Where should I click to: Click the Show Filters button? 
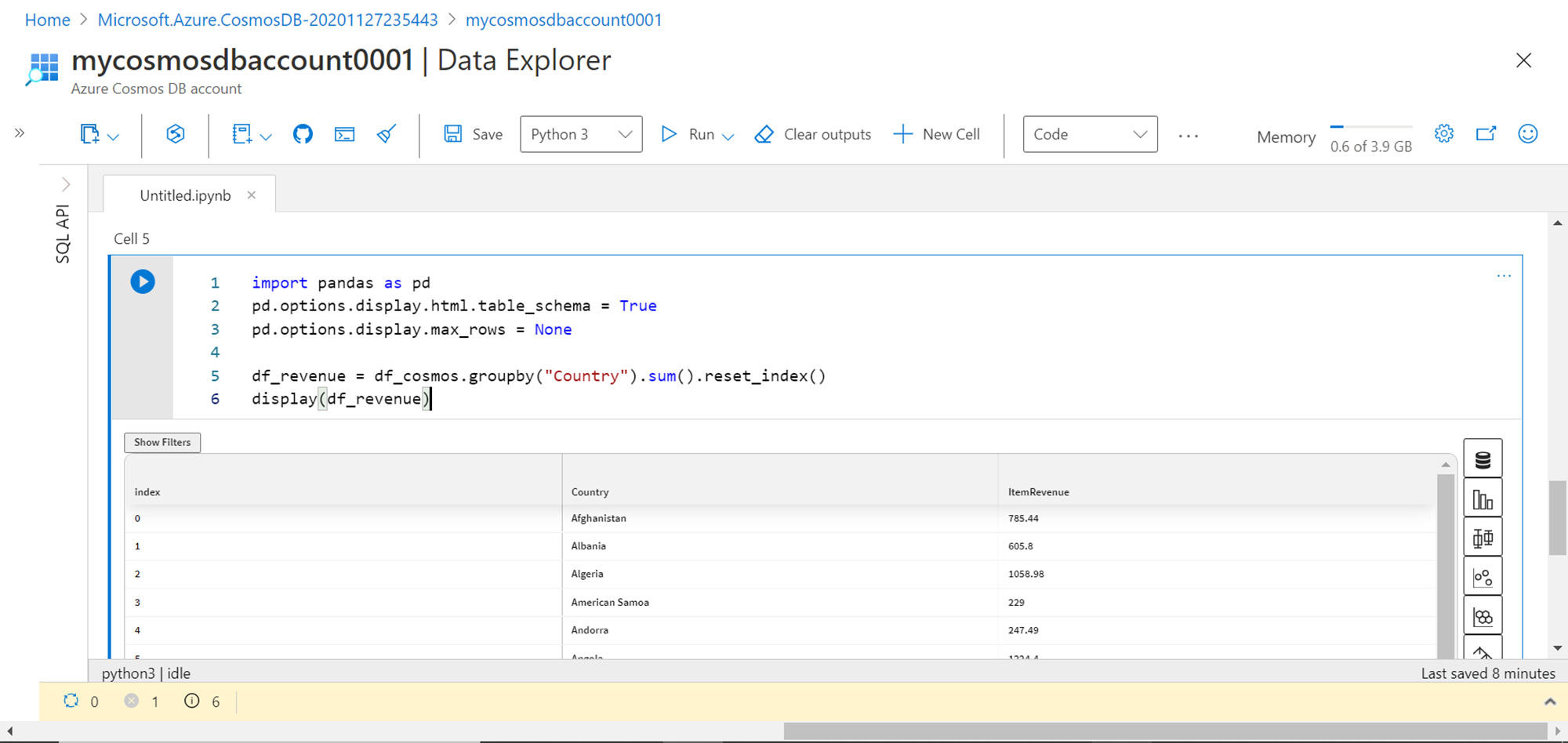click(162, 442)
